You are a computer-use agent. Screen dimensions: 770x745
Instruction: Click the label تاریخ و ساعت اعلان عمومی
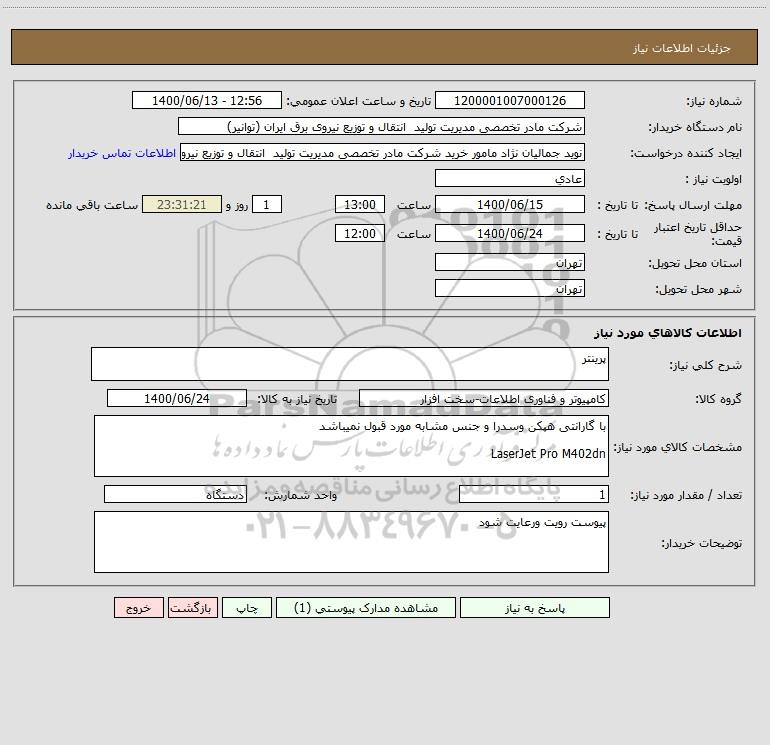click(359, 101)
